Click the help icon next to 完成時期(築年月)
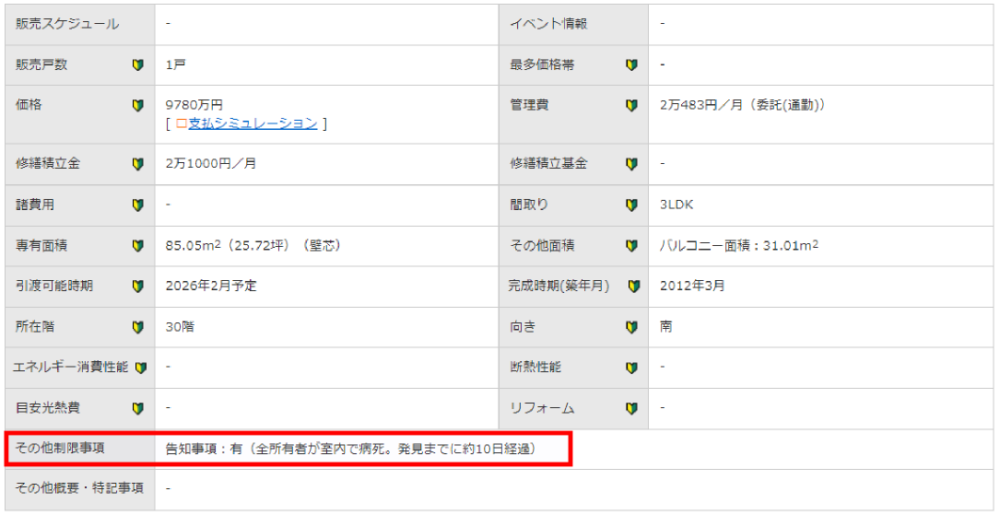This screenshot has height=515, width=1000. pos(633,286)
